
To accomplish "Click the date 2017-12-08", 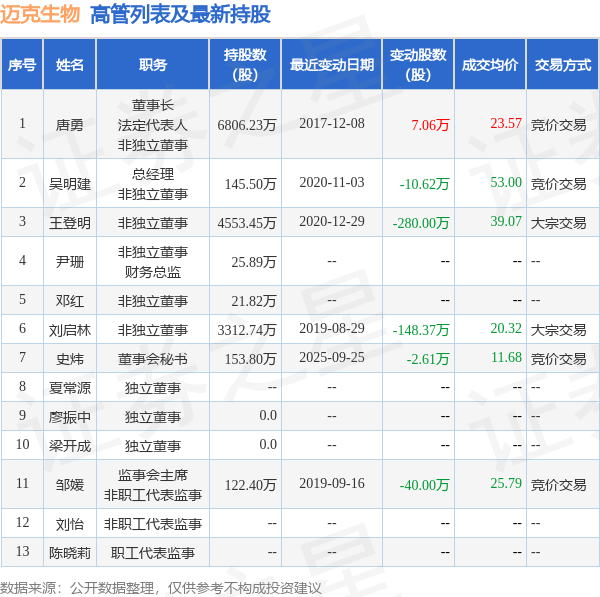I will [x=332, y=124].
